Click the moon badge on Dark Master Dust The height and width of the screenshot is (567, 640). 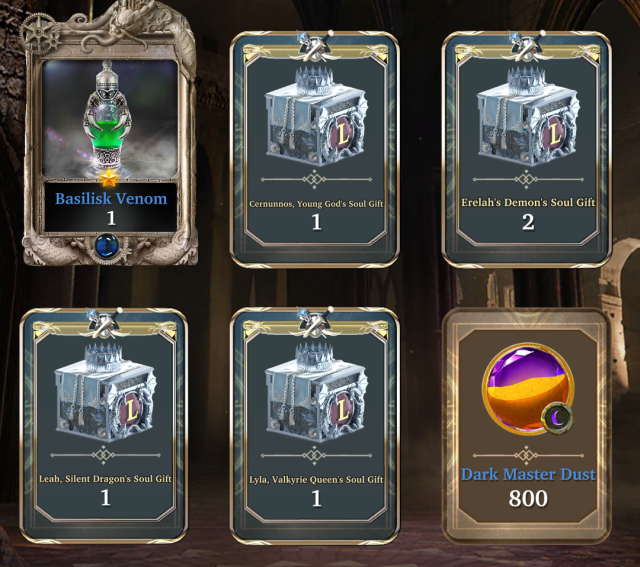coord(557,418)
